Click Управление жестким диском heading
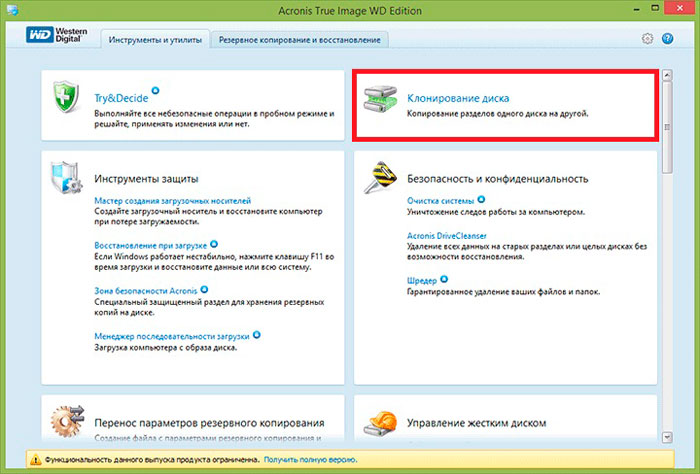This screenshot has height=474, width=700. coord(476,423)
